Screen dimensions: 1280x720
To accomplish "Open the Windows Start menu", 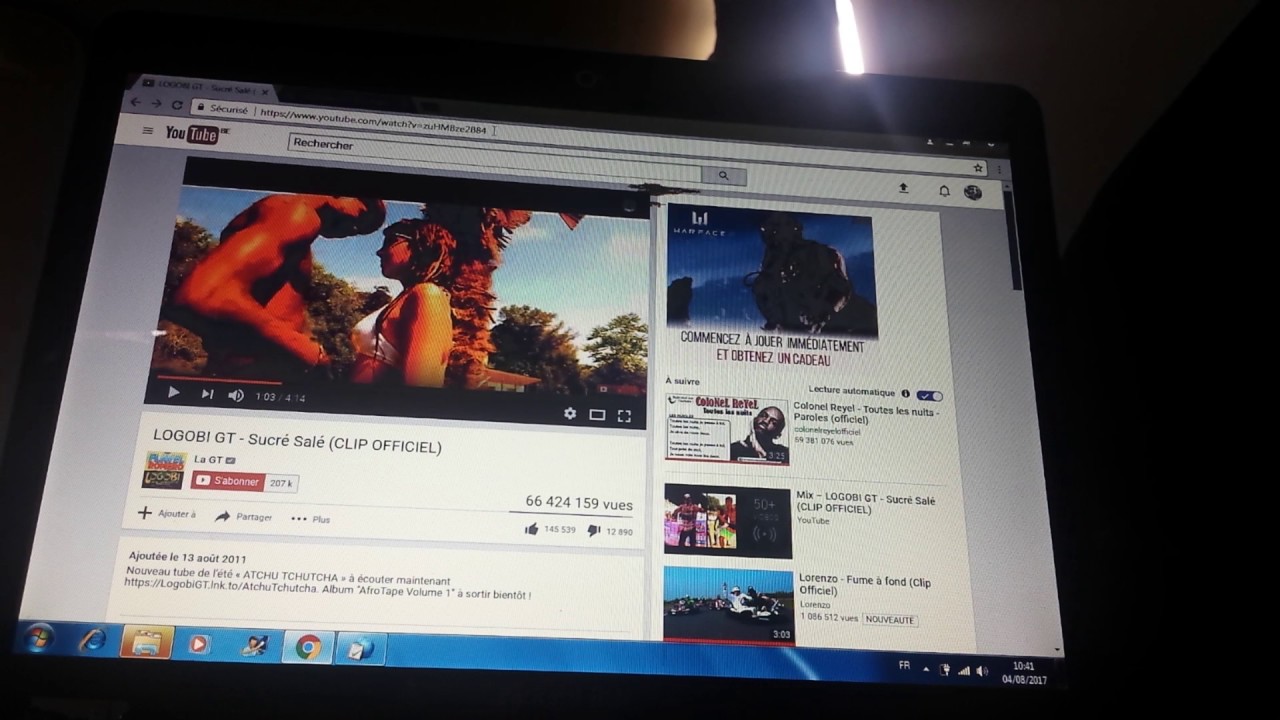I will (39, 637).
